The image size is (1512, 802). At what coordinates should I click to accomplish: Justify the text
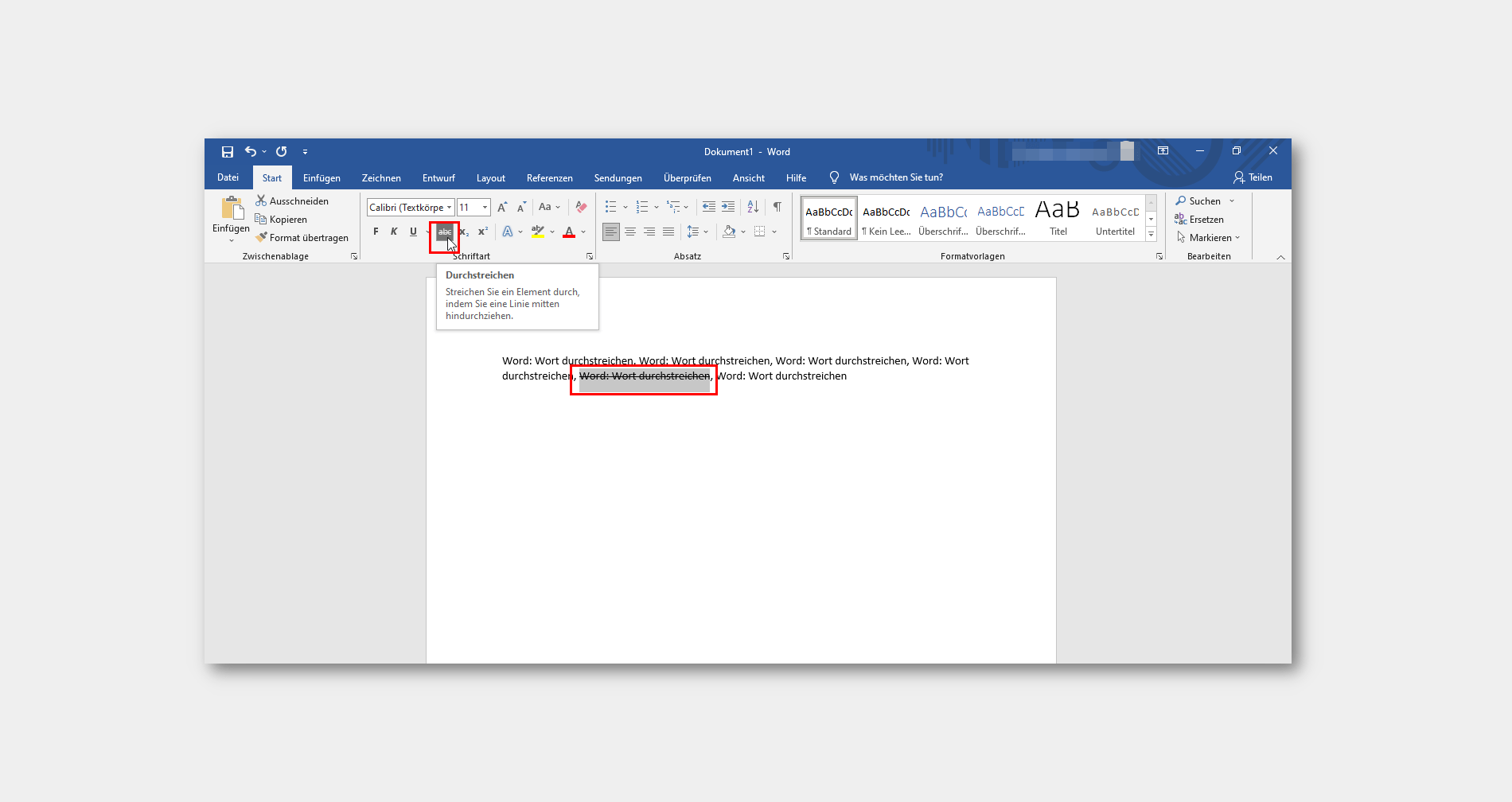pyautogui.click(x=668, y=232)
